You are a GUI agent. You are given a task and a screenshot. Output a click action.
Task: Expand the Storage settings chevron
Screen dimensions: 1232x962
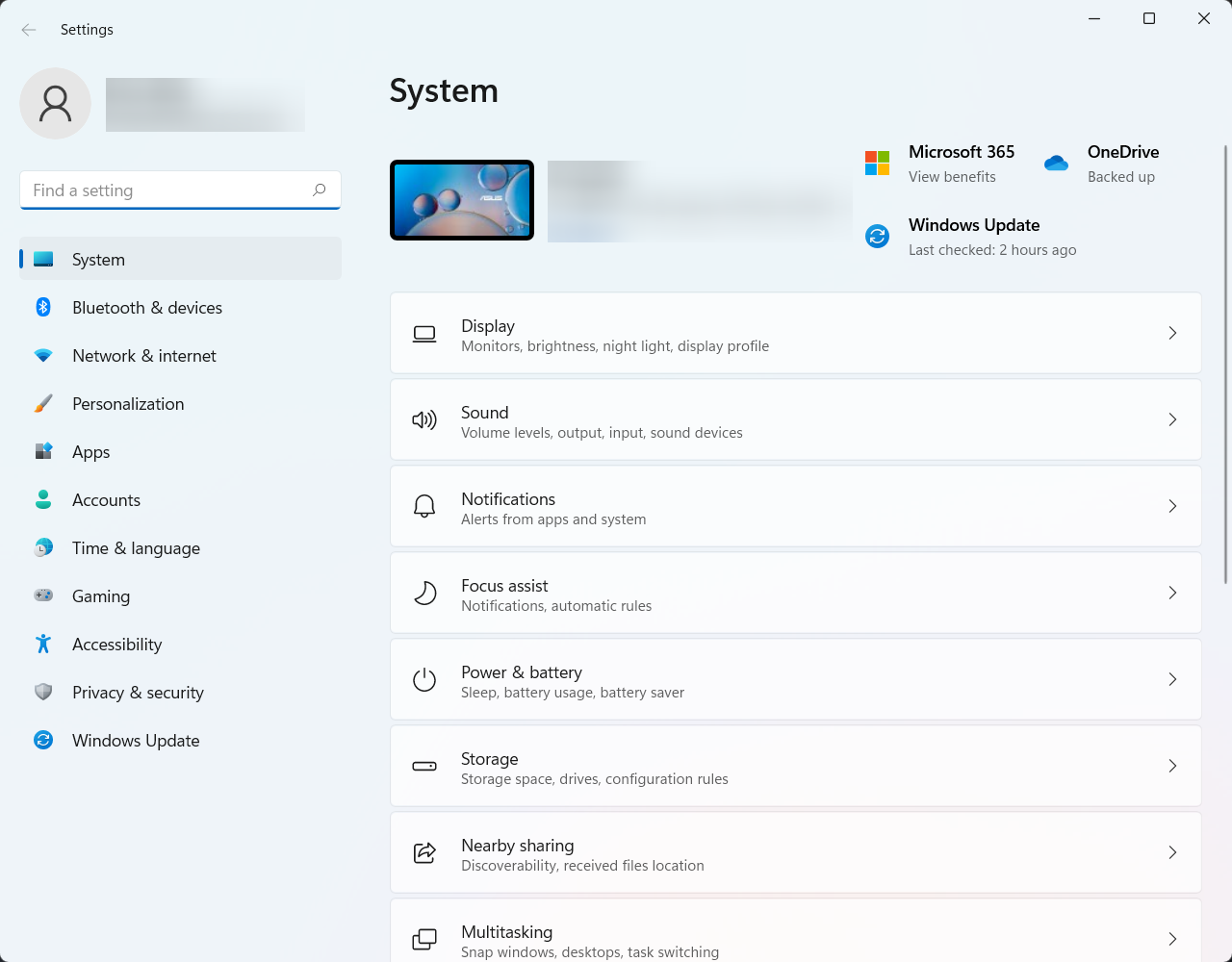[x=1172, y=766]
